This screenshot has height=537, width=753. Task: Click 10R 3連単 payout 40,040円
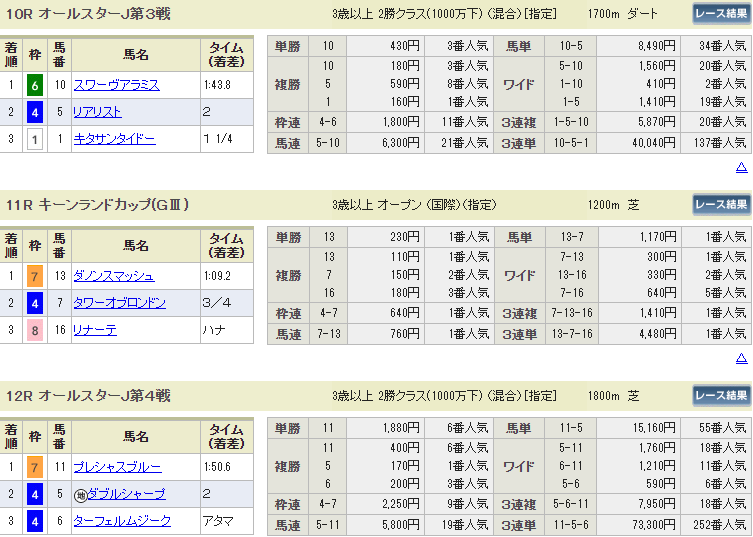[654, 143]
